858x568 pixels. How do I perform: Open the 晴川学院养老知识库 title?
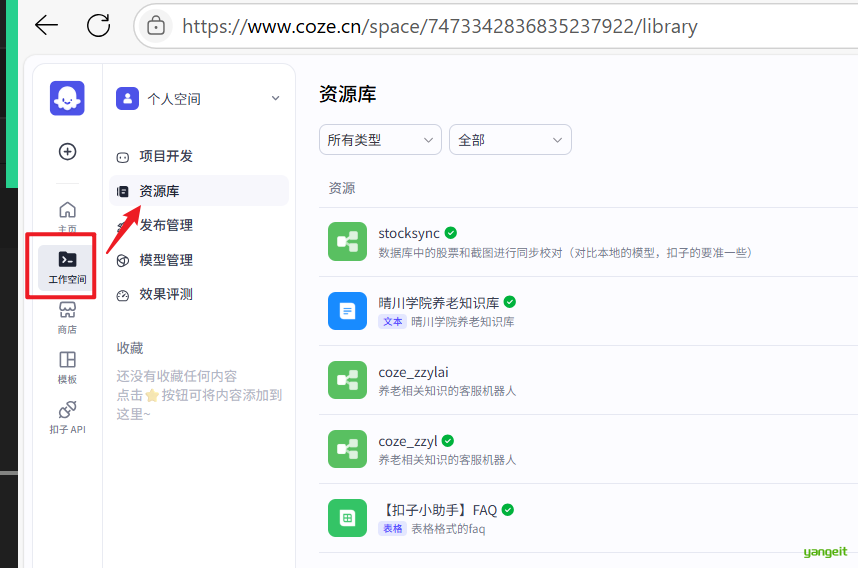[x=439, y=303]
